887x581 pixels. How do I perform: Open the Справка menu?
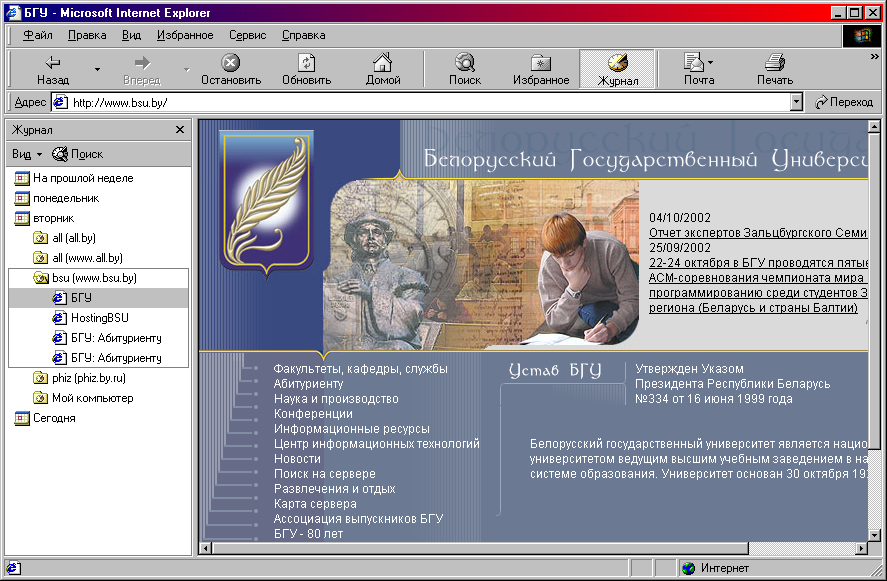[303, 35]
